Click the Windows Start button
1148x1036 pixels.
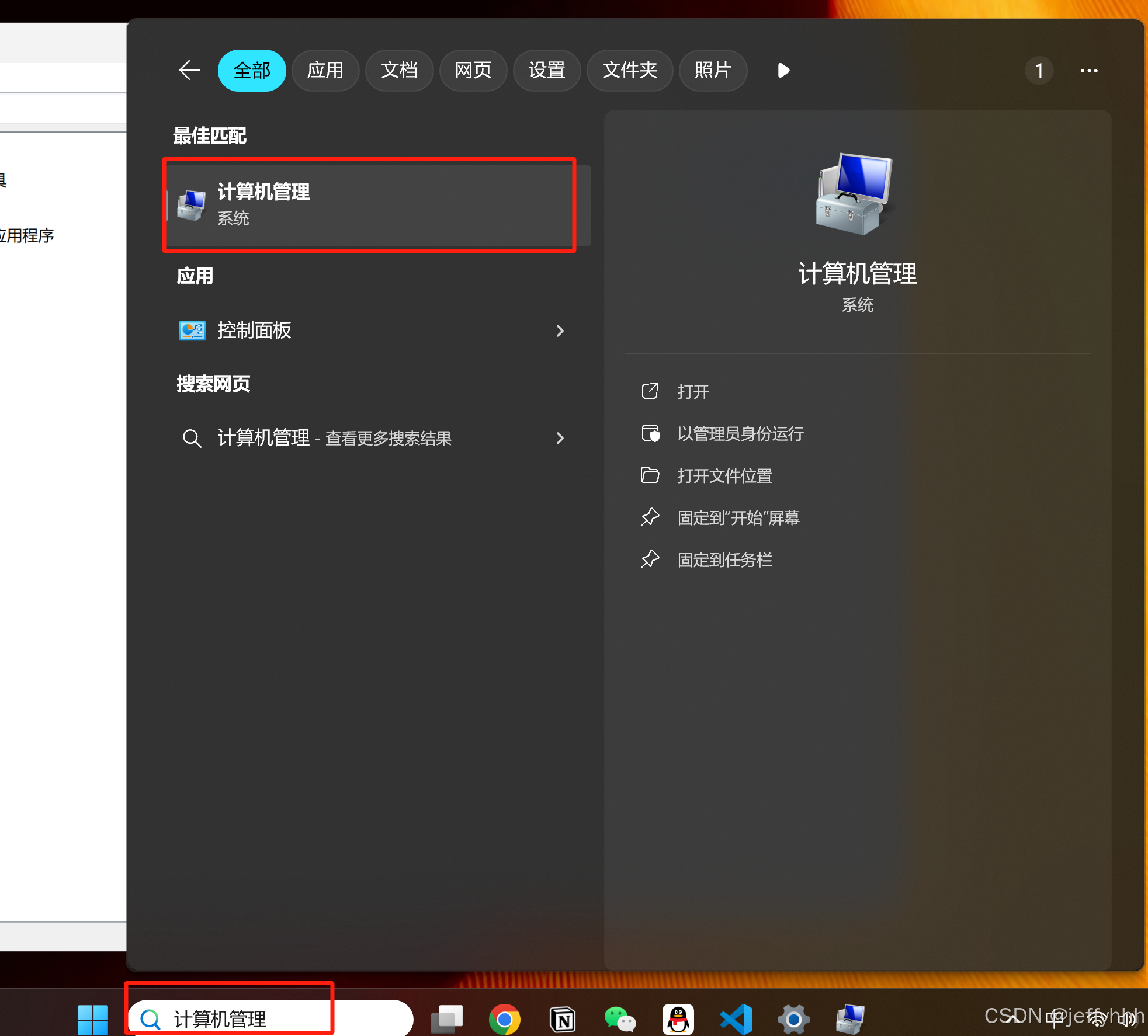[93, 1020]
